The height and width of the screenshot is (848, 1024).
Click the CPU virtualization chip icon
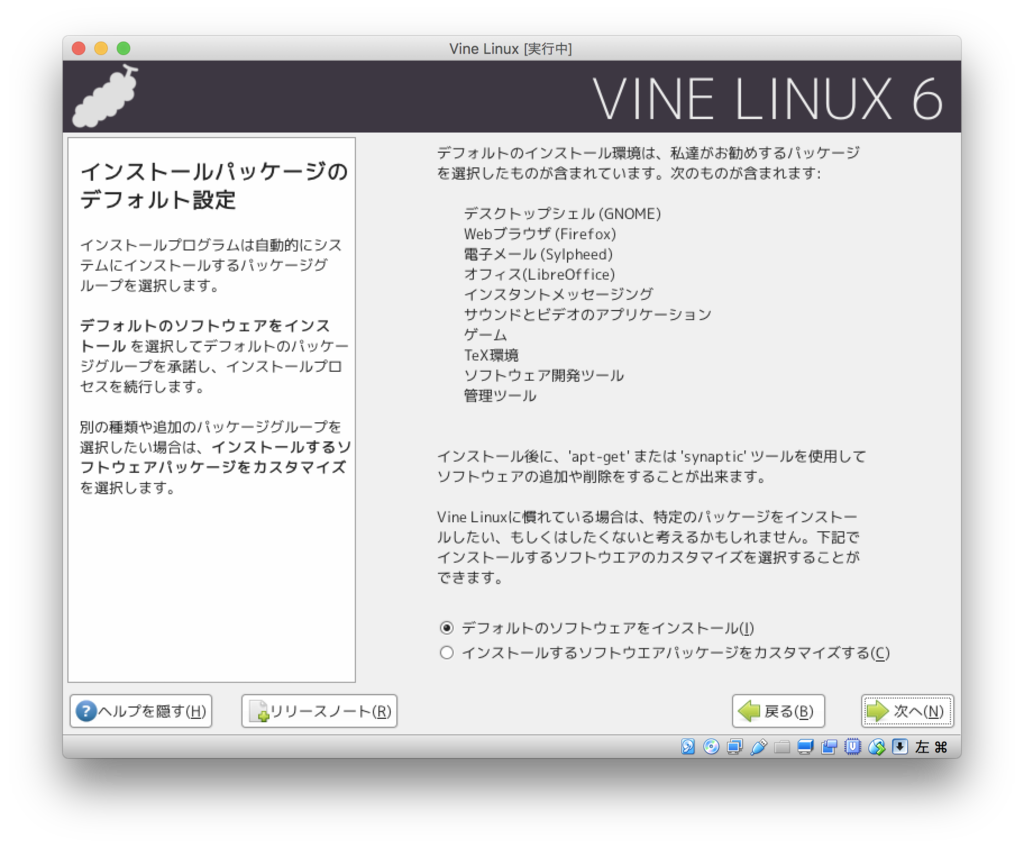852,747
